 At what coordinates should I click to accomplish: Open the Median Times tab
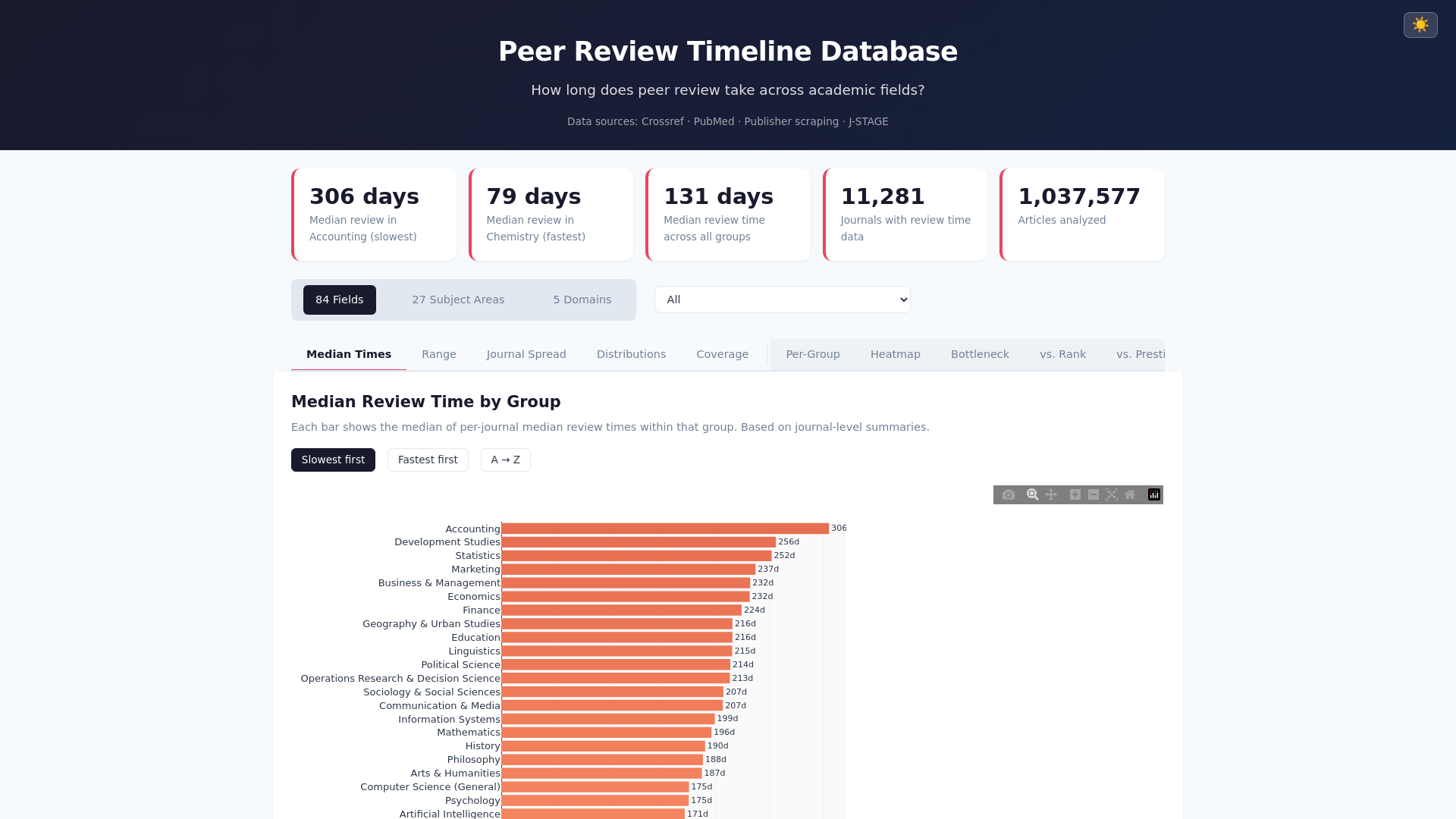click(x=349, y=354)
